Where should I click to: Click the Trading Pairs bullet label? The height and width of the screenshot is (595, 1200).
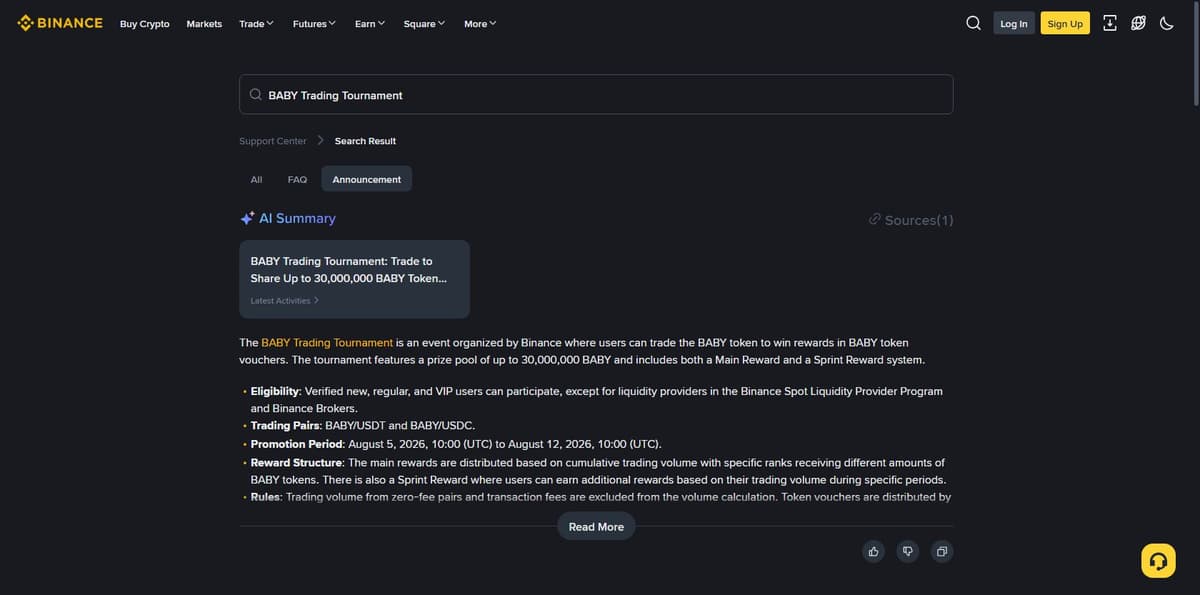[x=286, y=425]
